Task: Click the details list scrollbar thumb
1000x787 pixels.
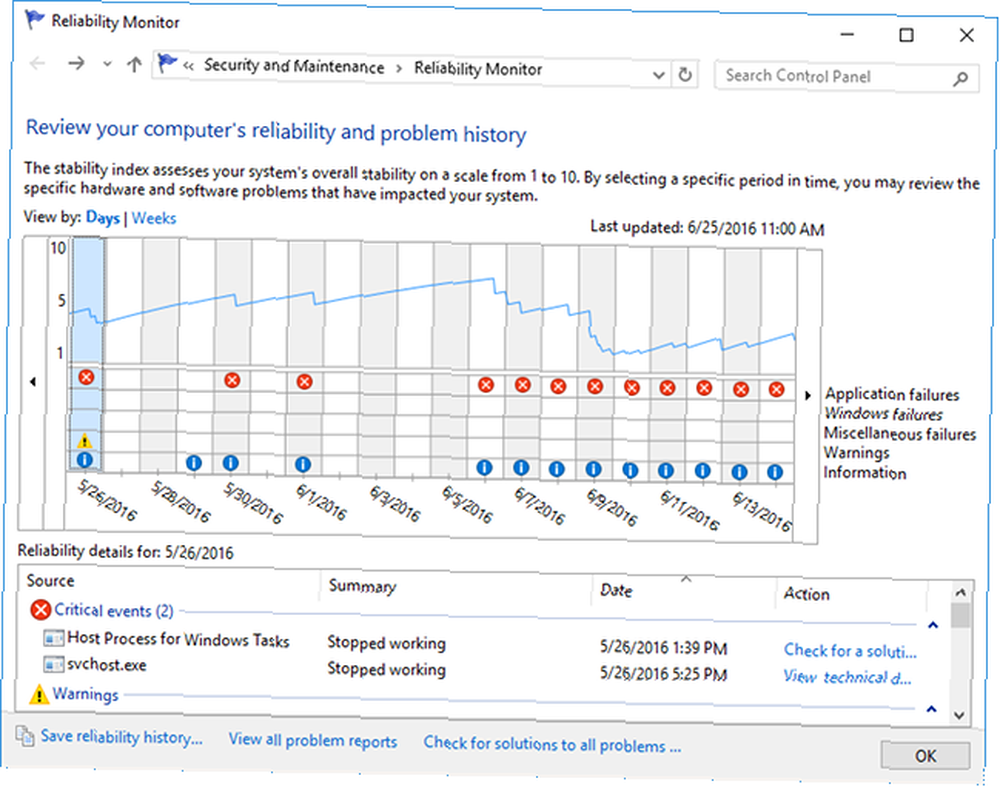Action: click(959, 616)
